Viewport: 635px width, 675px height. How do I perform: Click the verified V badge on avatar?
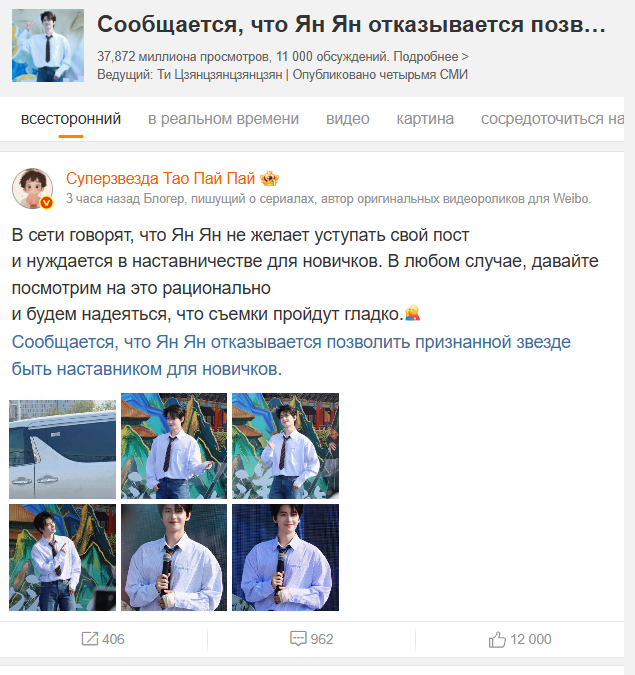(46, 202)
